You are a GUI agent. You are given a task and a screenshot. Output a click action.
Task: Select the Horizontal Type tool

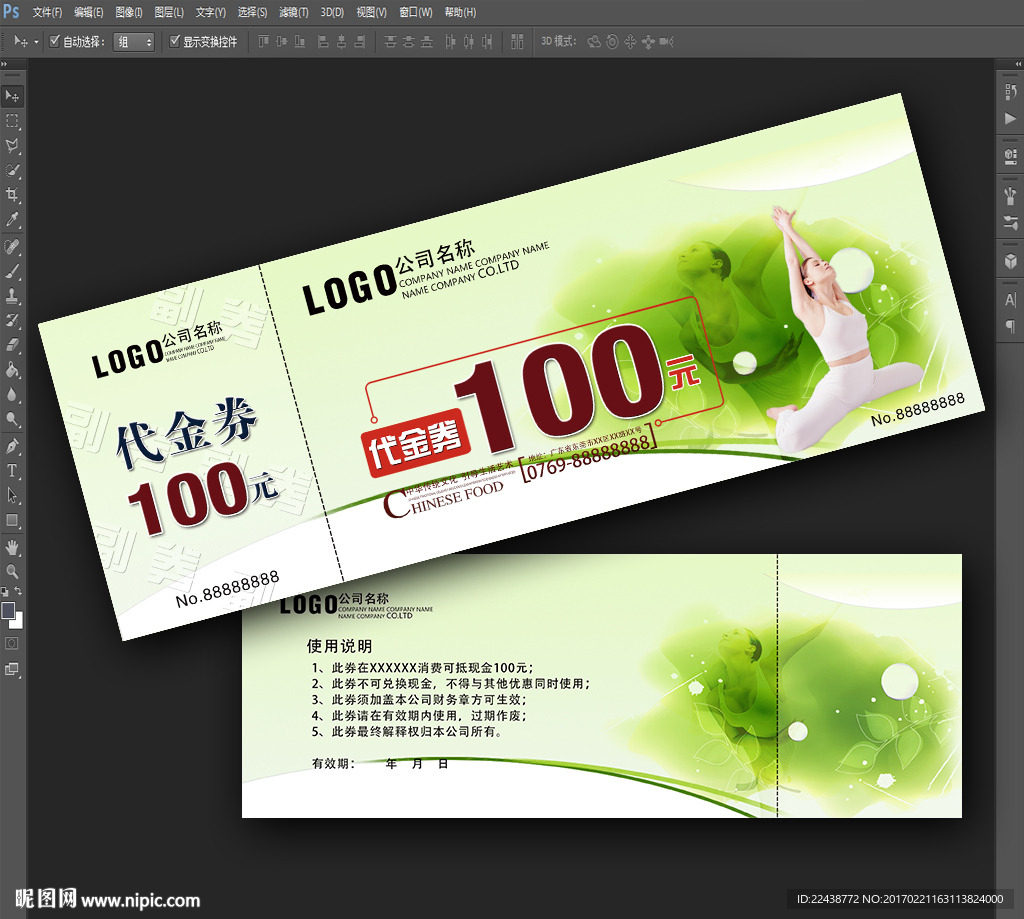tap(12, 470)
